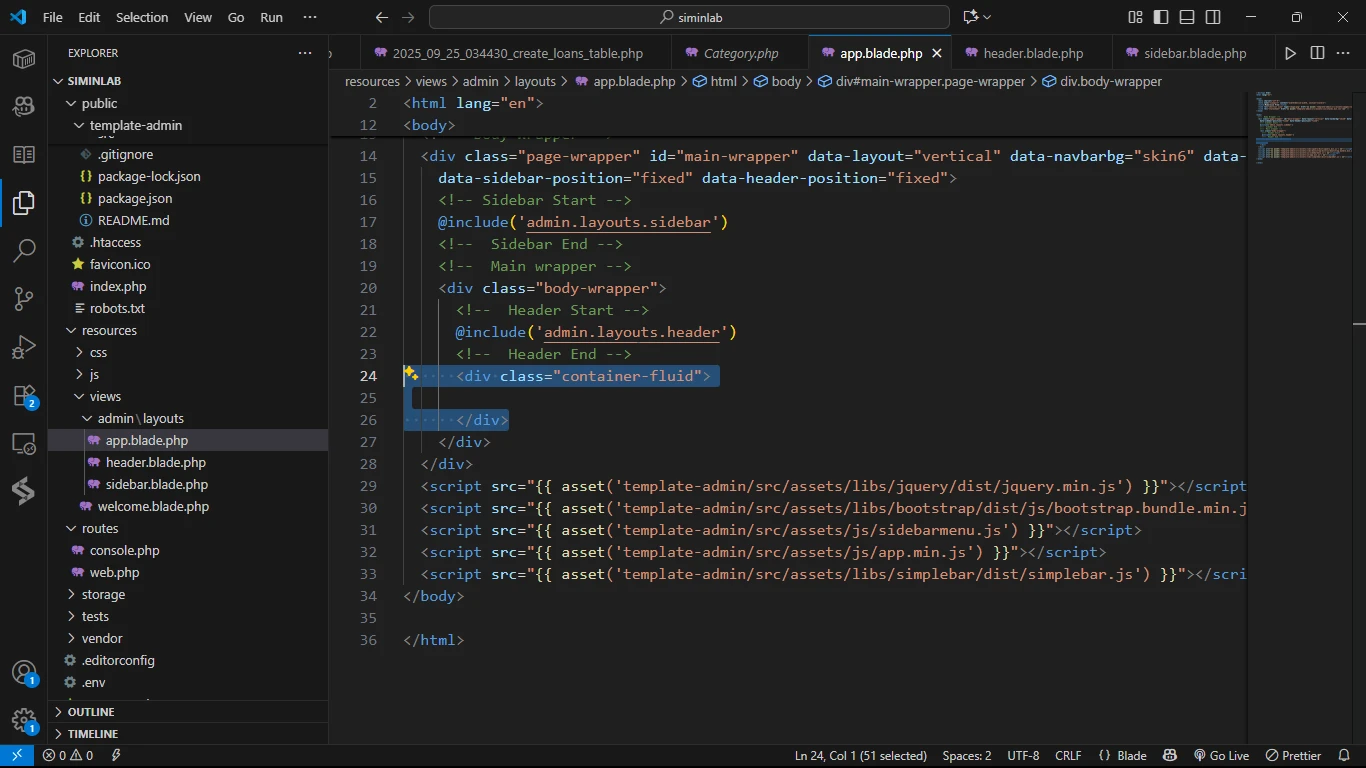Open the Search view in activity bar

tap(24, 250)
